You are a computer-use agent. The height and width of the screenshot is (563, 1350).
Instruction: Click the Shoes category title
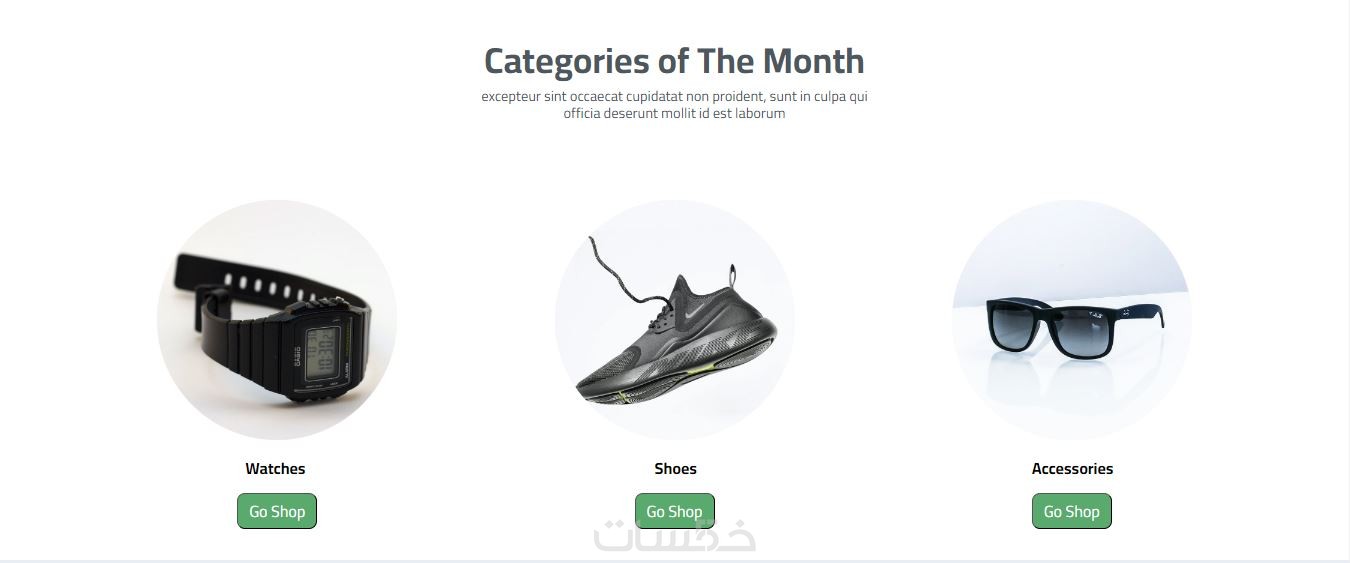(675, 468)
